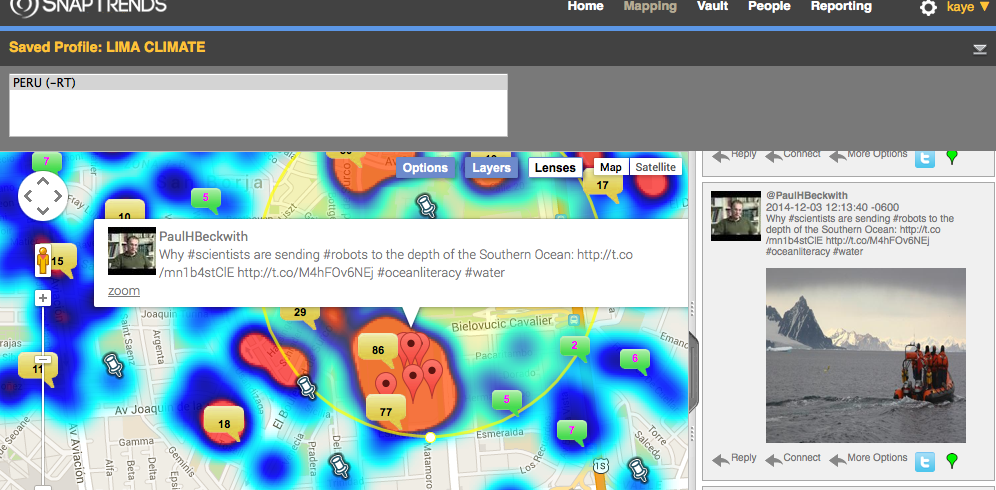Click PaulHBeckwith avatar in map popup
Viewport: 996px width, 490px height.
[x=131, y=251]
